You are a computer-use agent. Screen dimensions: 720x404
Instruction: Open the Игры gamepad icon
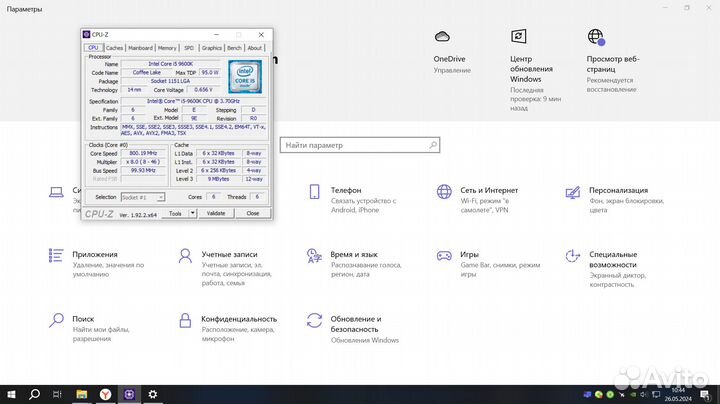444,256
